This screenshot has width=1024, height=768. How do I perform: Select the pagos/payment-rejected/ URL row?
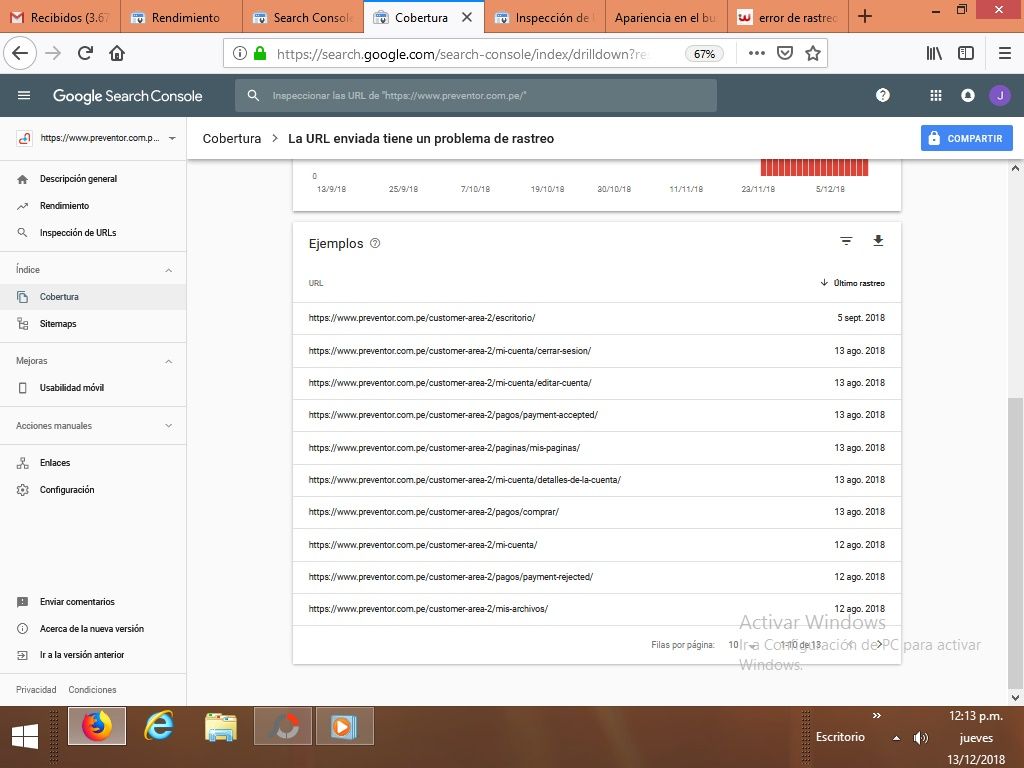(596, 577)
